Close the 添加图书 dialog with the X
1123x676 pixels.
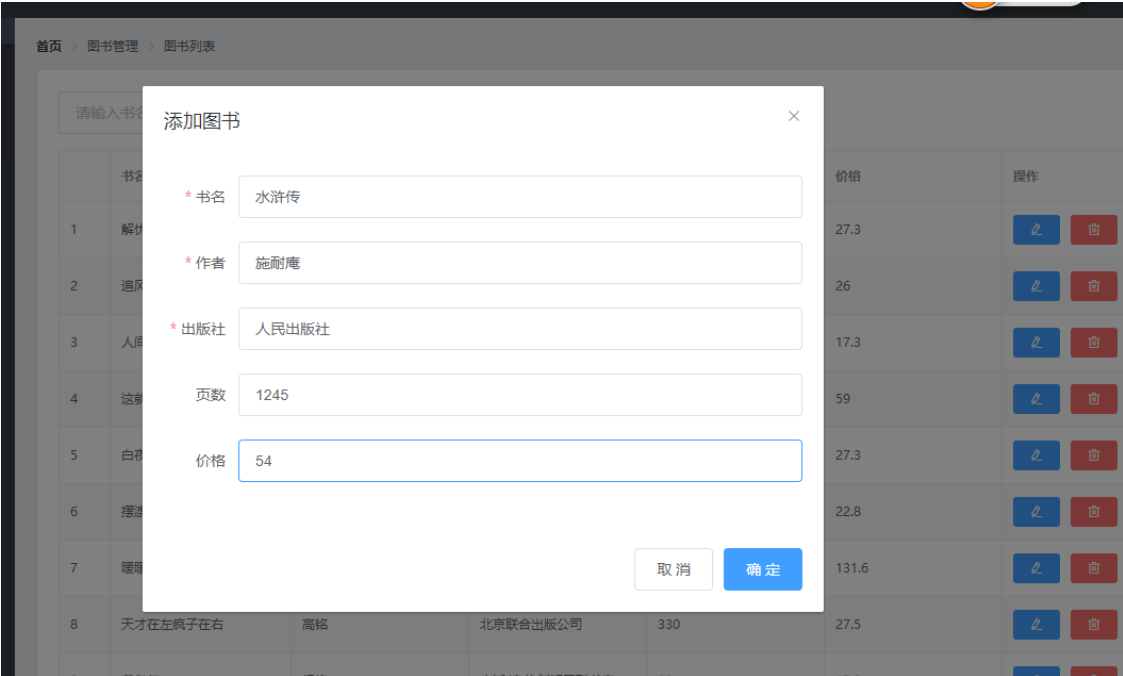pos(793,116)
